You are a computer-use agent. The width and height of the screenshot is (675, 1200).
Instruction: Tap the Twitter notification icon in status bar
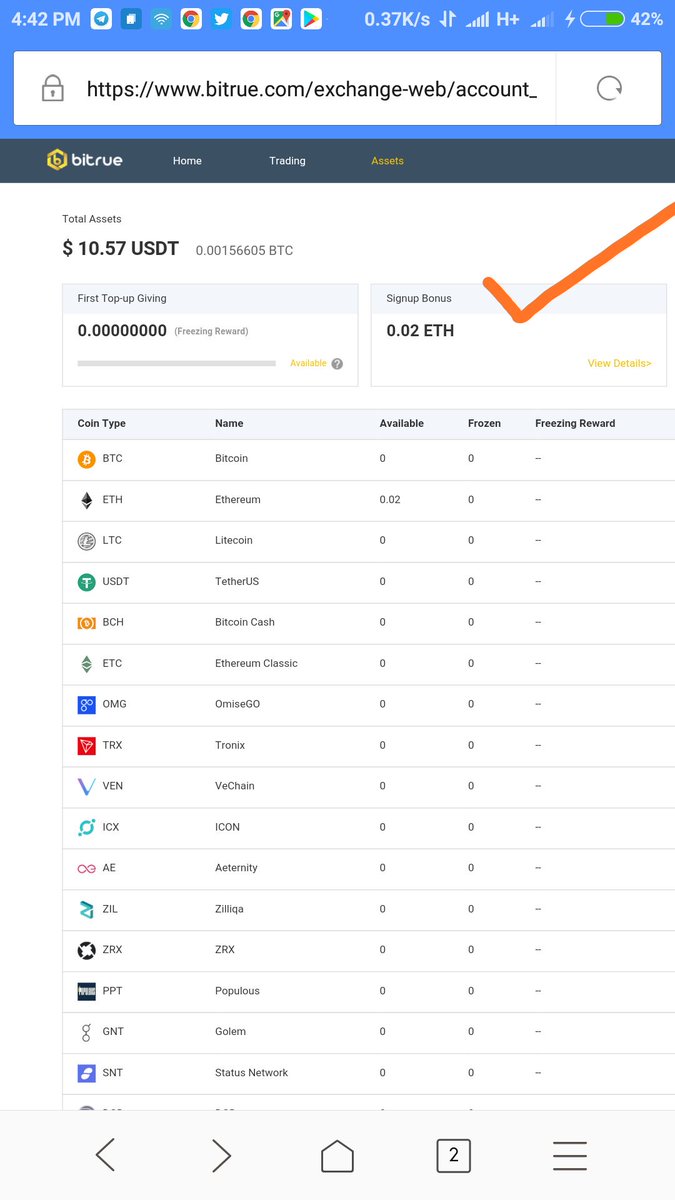(x=221, y=19)
